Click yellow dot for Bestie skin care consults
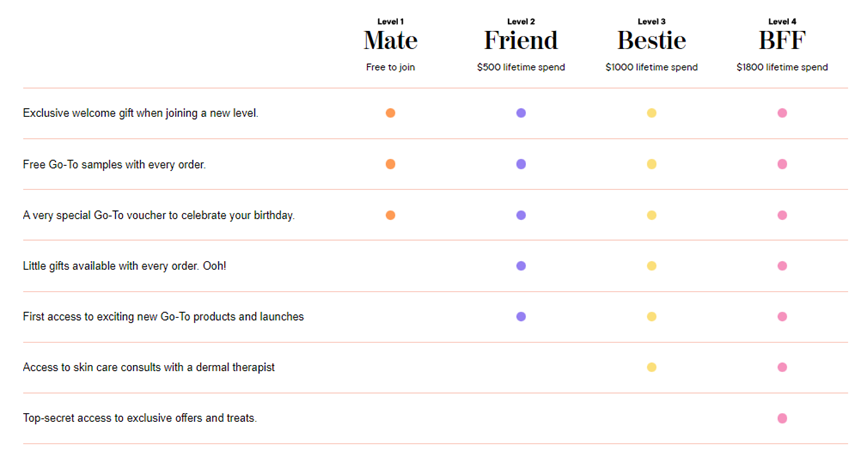Image resolution: width=867 pixels, height=457 pixels. click(x=651, y=367)
